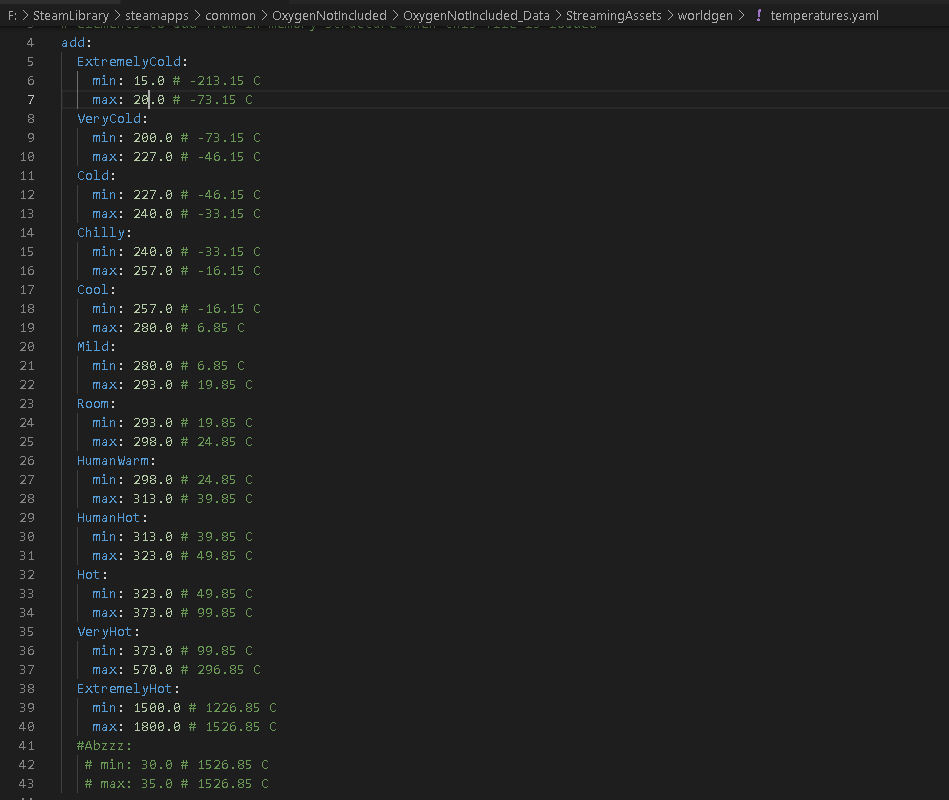The image size is (949, 800).
Task: Open the common breadcrumb folder
Action: click(231, 16)
